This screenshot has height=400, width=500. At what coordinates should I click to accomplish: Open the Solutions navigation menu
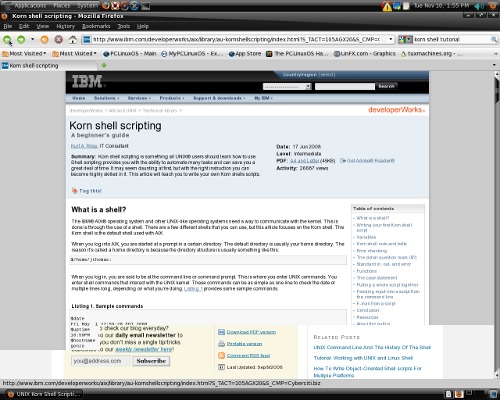click(x=106, y=98)
